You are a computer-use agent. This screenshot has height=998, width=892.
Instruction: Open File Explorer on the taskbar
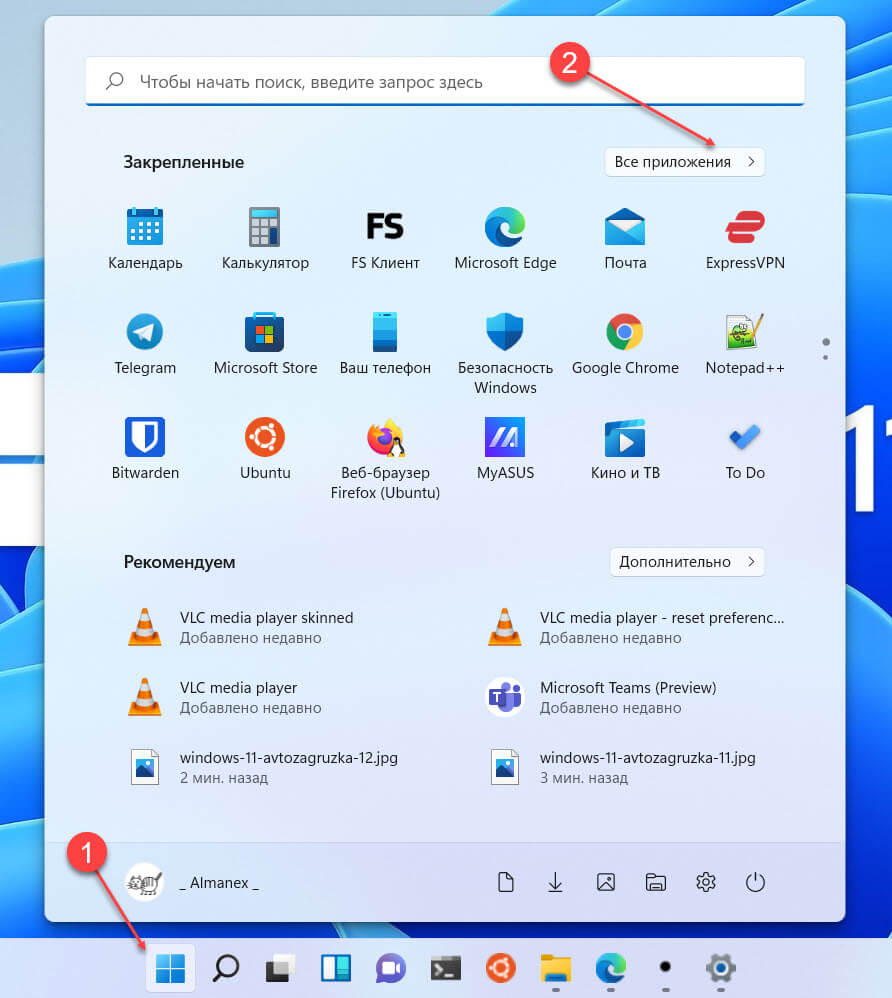[x=556, y=968]
